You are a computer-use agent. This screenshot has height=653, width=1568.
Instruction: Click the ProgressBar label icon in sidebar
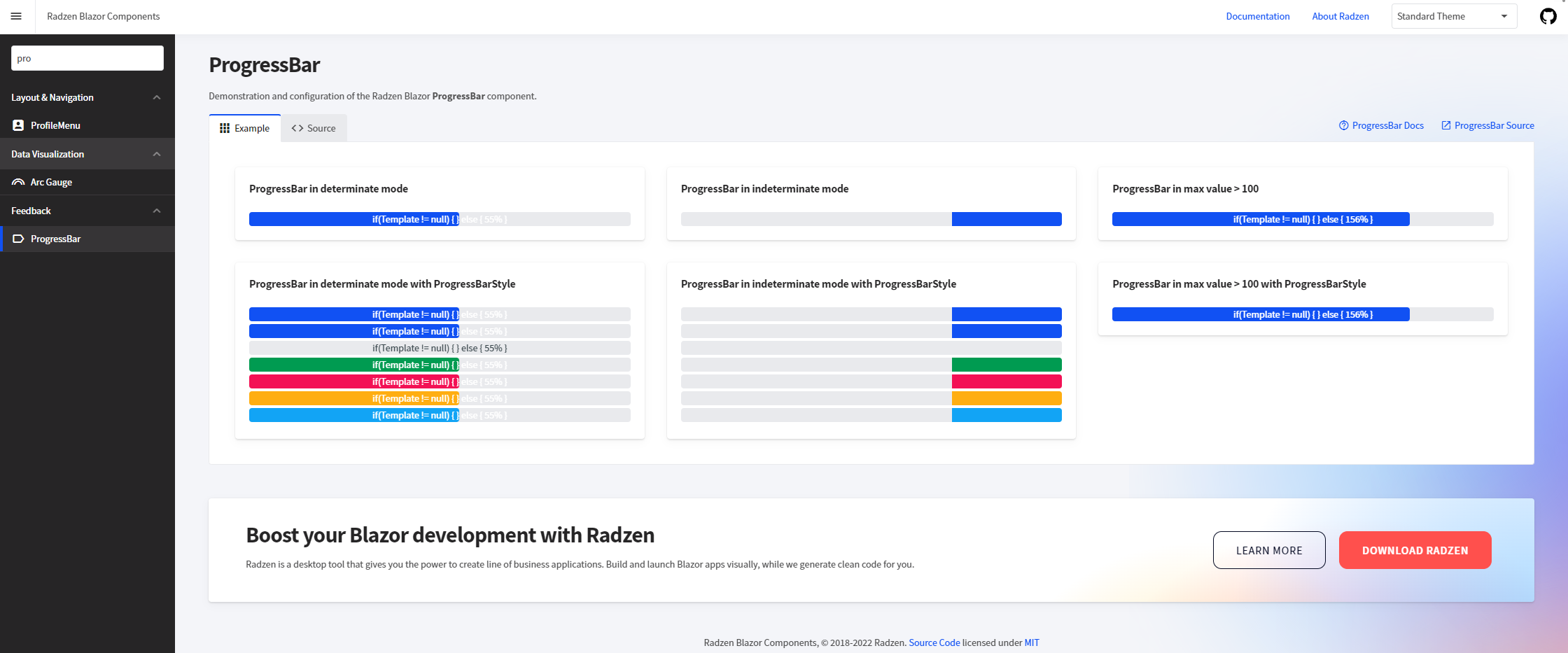pos(18,239)
